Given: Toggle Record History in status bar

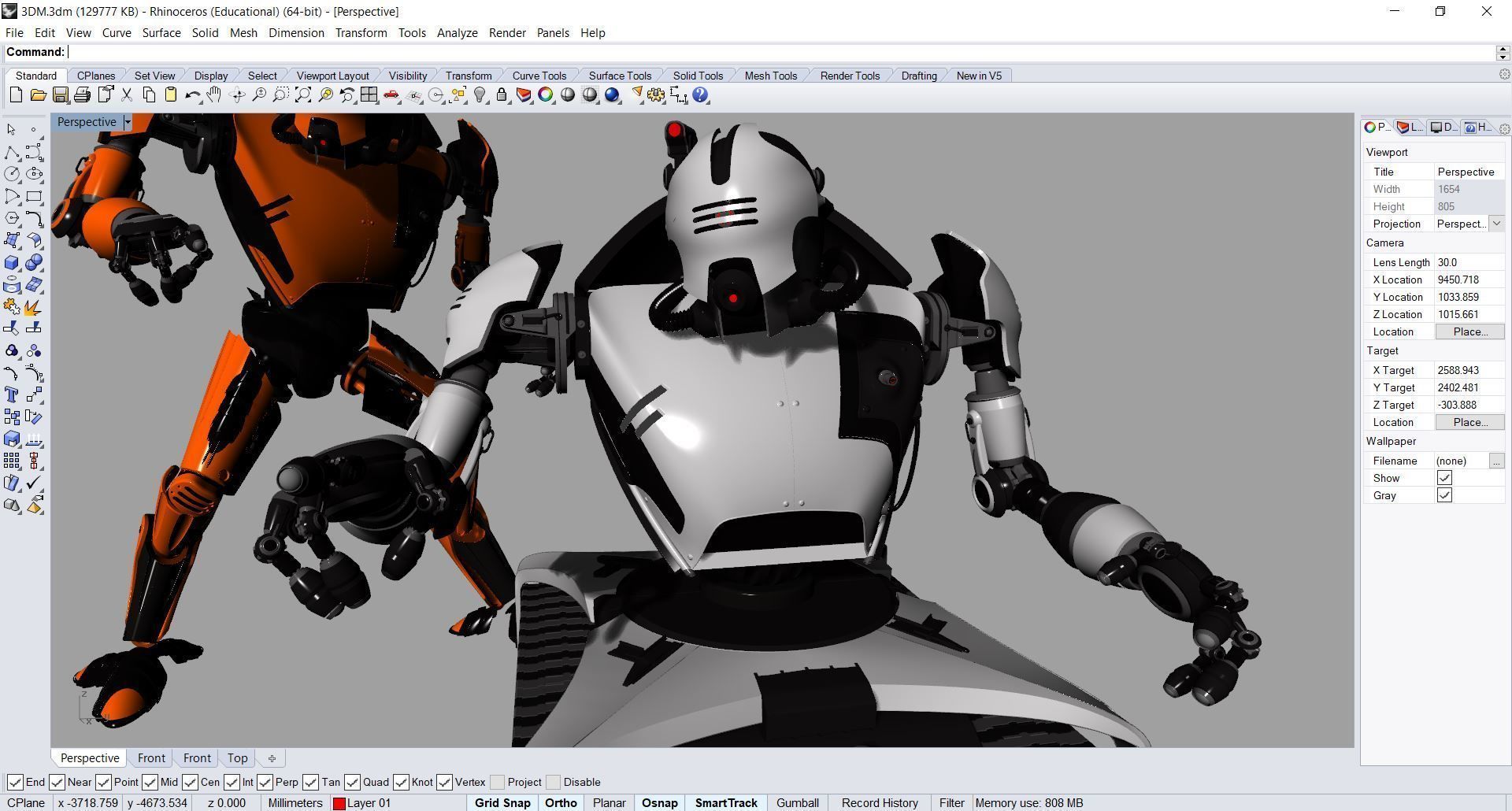Looking at the screenshot, I should 880,803.
